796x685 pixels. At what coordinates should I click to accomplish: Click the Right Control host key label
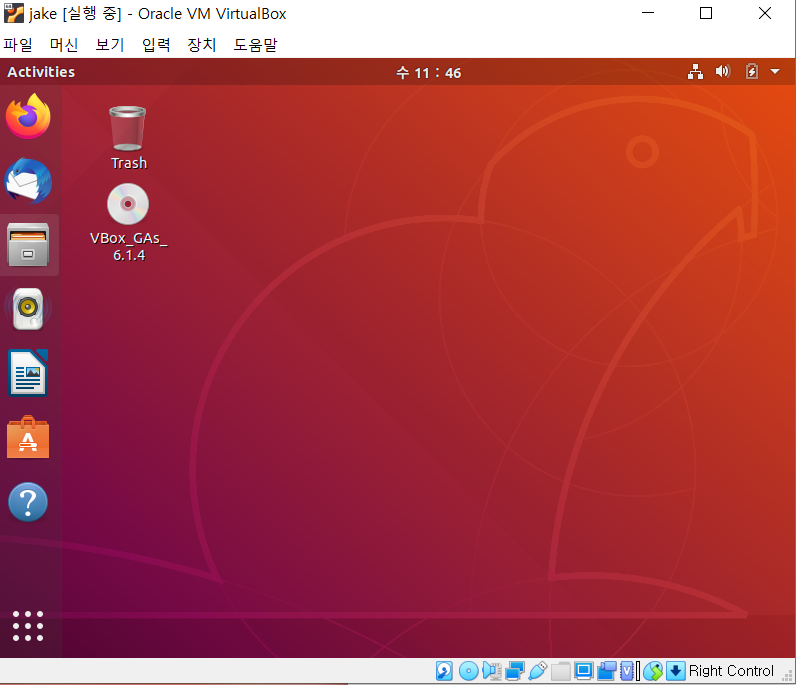(731, 671)
